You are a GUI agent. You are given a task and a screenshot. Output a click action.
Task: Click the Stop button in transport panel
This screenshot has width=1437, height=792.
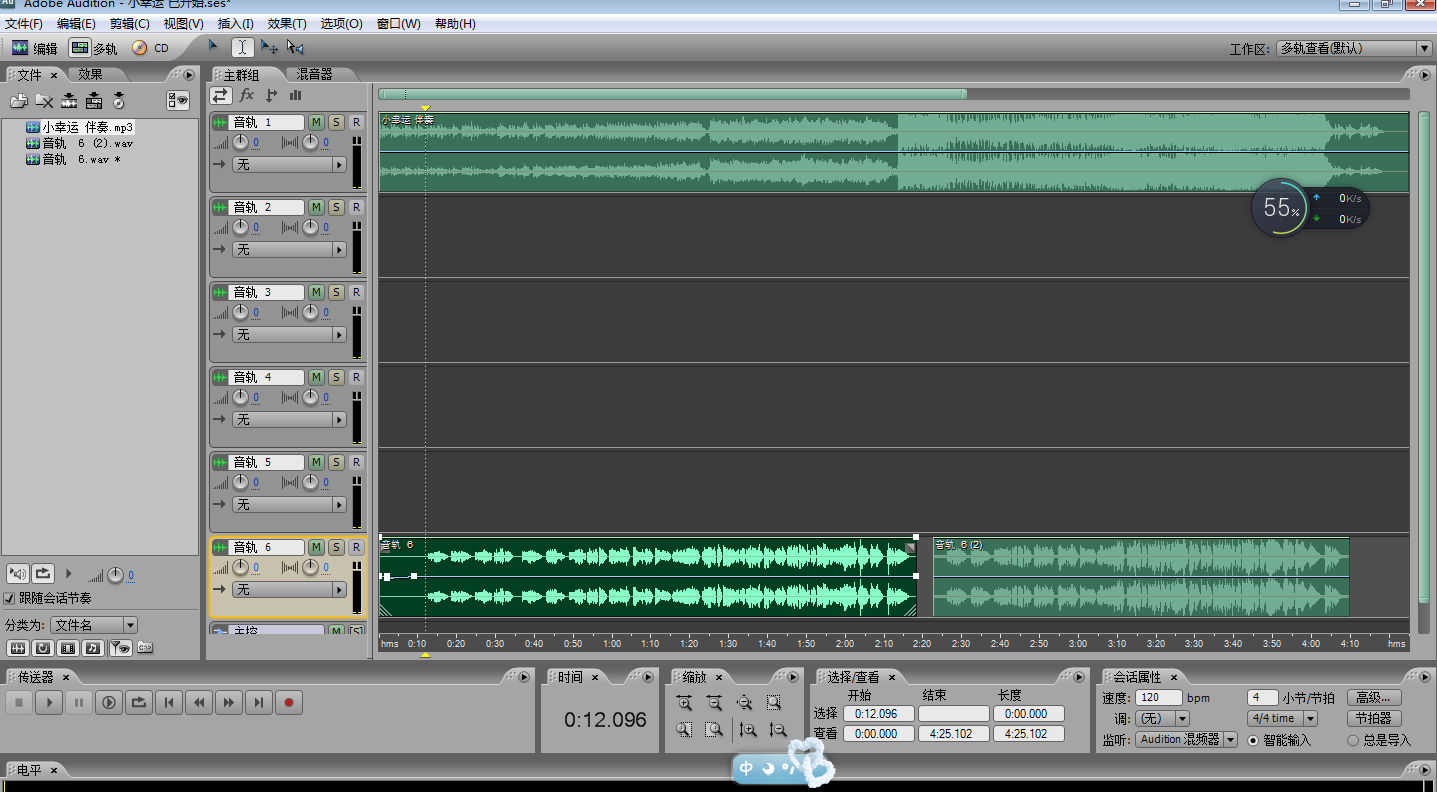point(19,703)
